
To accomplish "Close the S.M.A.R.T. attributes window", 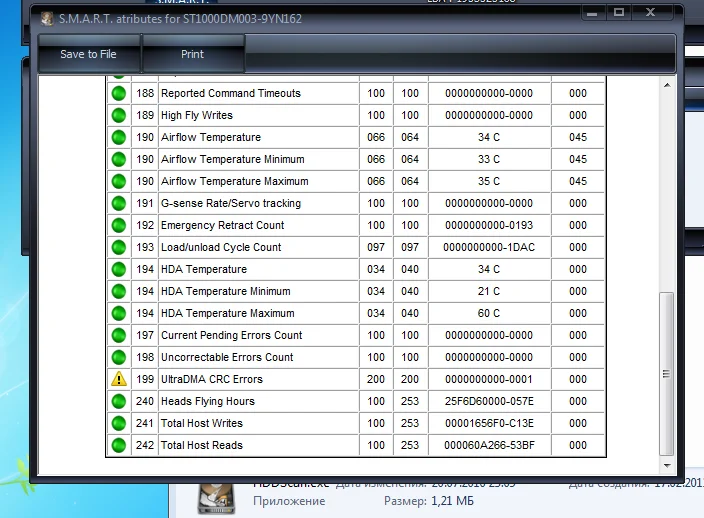I will tap(651, 13).
